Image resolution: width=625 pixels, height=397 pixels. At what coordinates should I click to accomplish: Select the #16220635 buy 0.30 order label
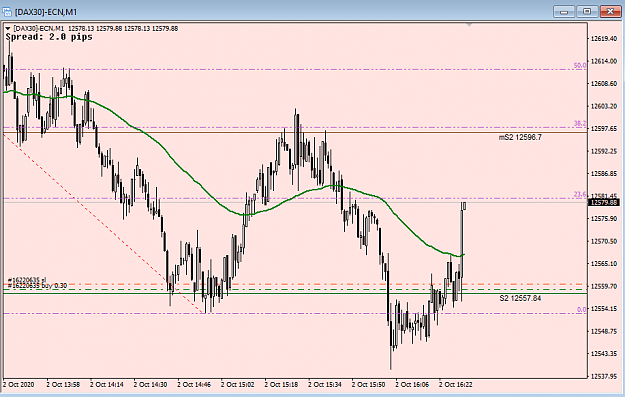tap(37, 286)
